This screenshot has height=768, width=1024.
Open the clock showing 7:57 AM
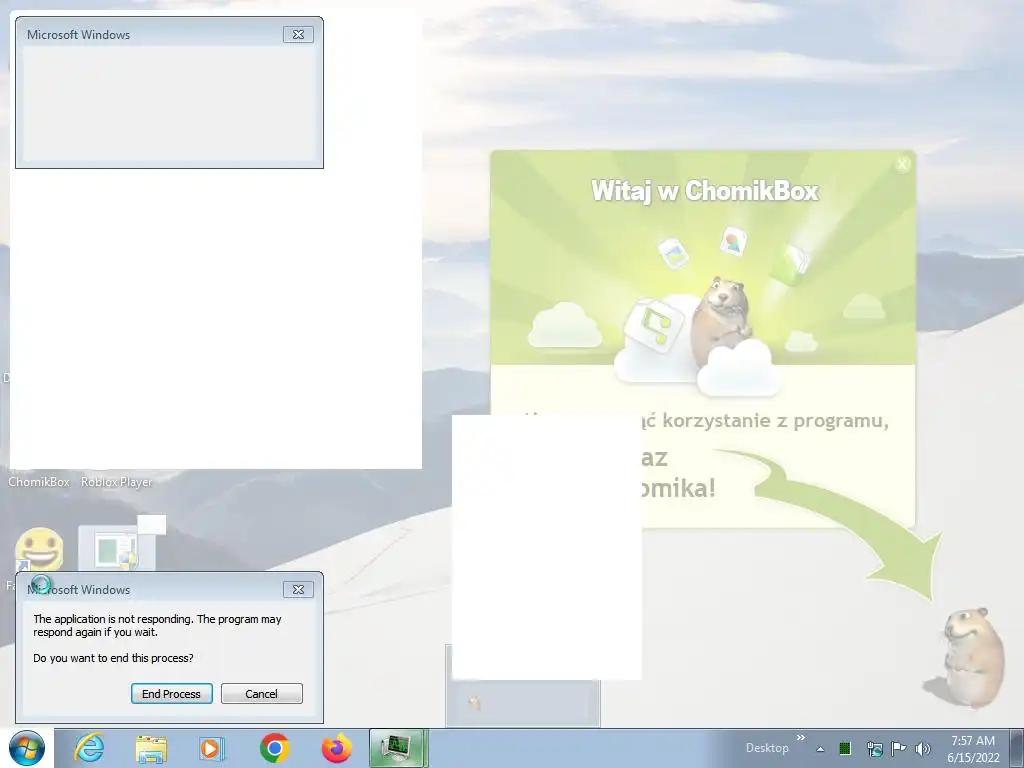click(973, 749)
